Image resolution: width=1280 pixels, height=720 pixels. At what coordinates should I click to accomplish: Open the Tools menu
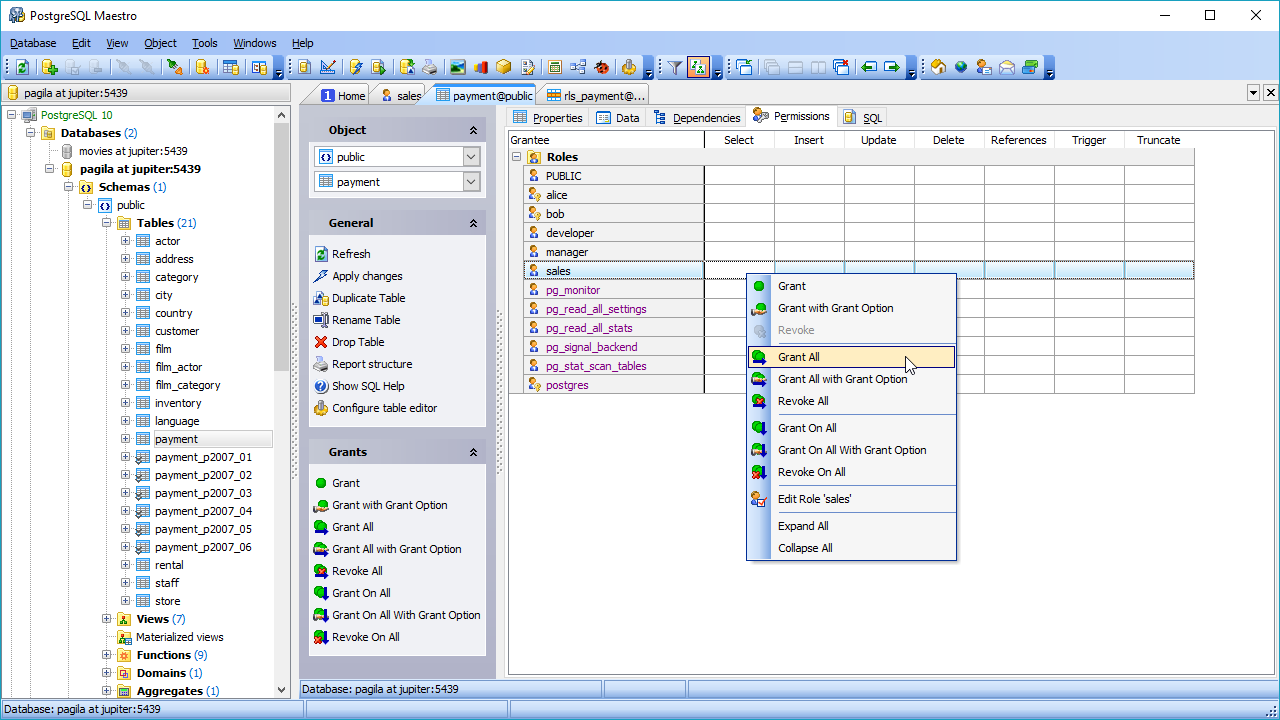(x=204, y=43)
